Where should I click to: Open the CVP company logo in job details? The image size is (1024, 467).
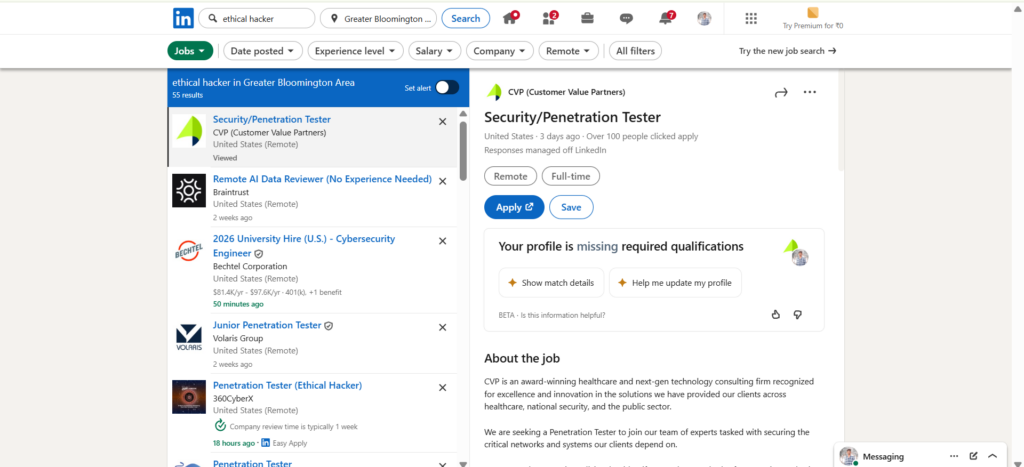click(494, 92)
